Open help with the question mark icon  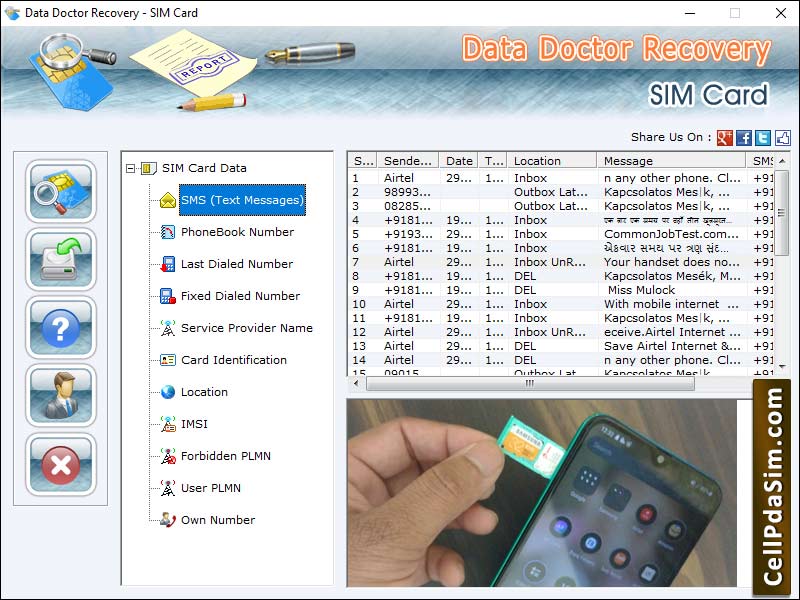(61, 327)
